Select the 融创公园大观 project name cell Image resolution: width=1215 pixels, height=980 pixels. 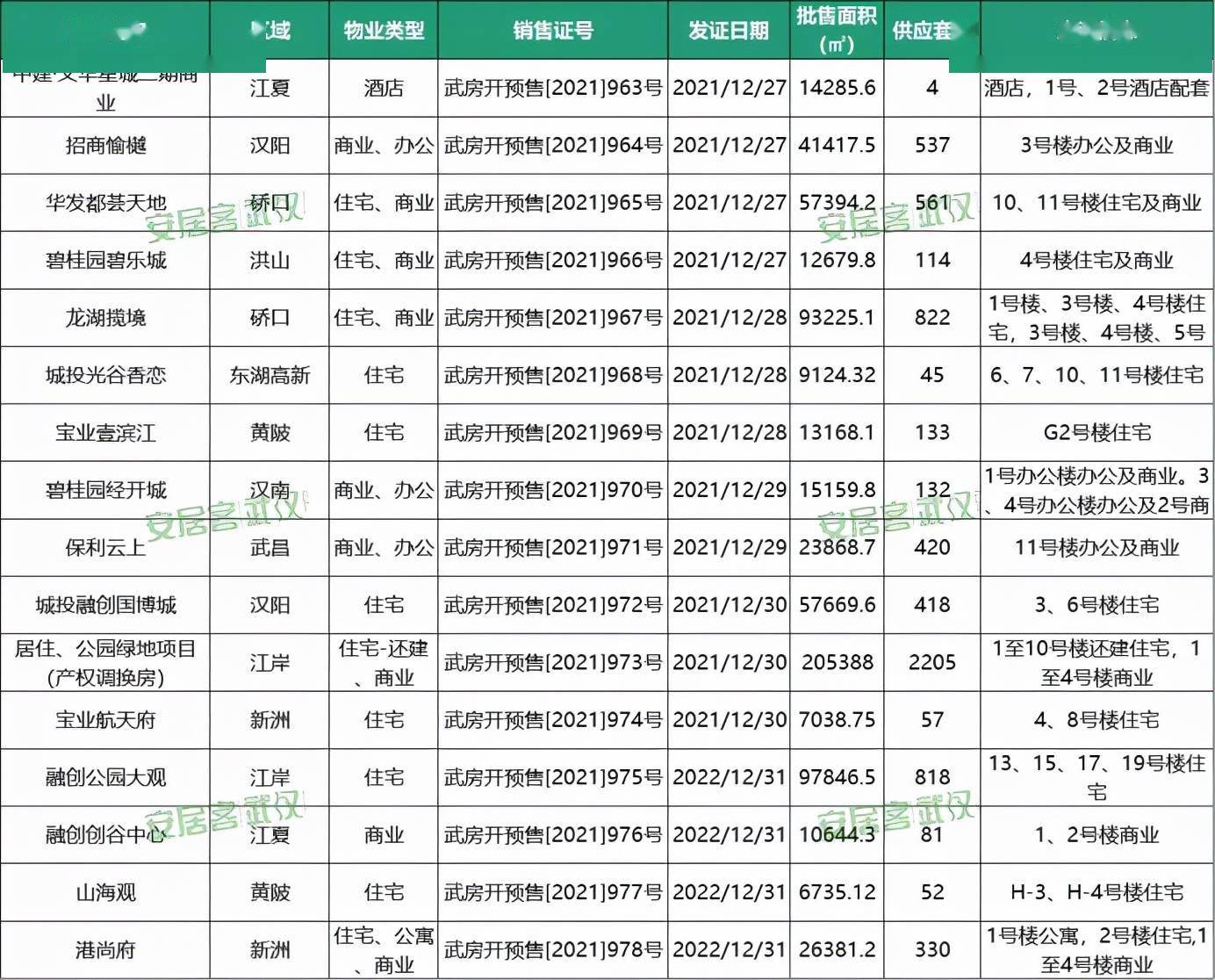click(105, 777)
